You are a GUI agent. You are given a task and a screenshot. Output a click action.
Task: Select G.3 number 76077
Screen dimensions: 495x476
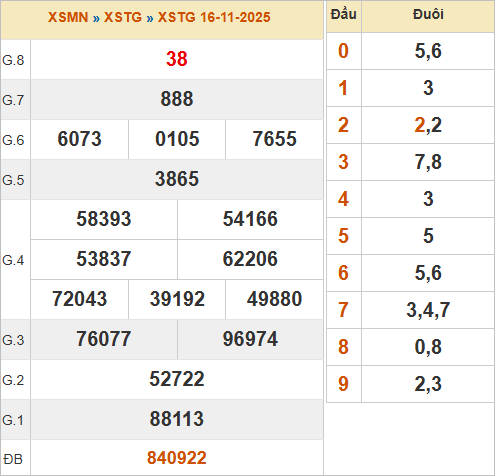click(x=104, y=339)
